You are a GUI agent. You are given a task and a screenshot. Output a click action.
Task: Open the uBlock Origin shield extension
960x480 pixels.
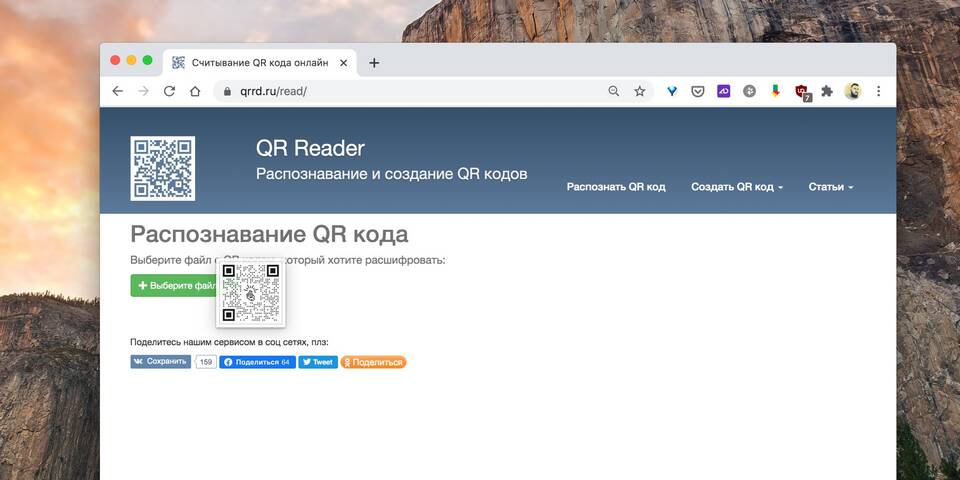point(801,91)
